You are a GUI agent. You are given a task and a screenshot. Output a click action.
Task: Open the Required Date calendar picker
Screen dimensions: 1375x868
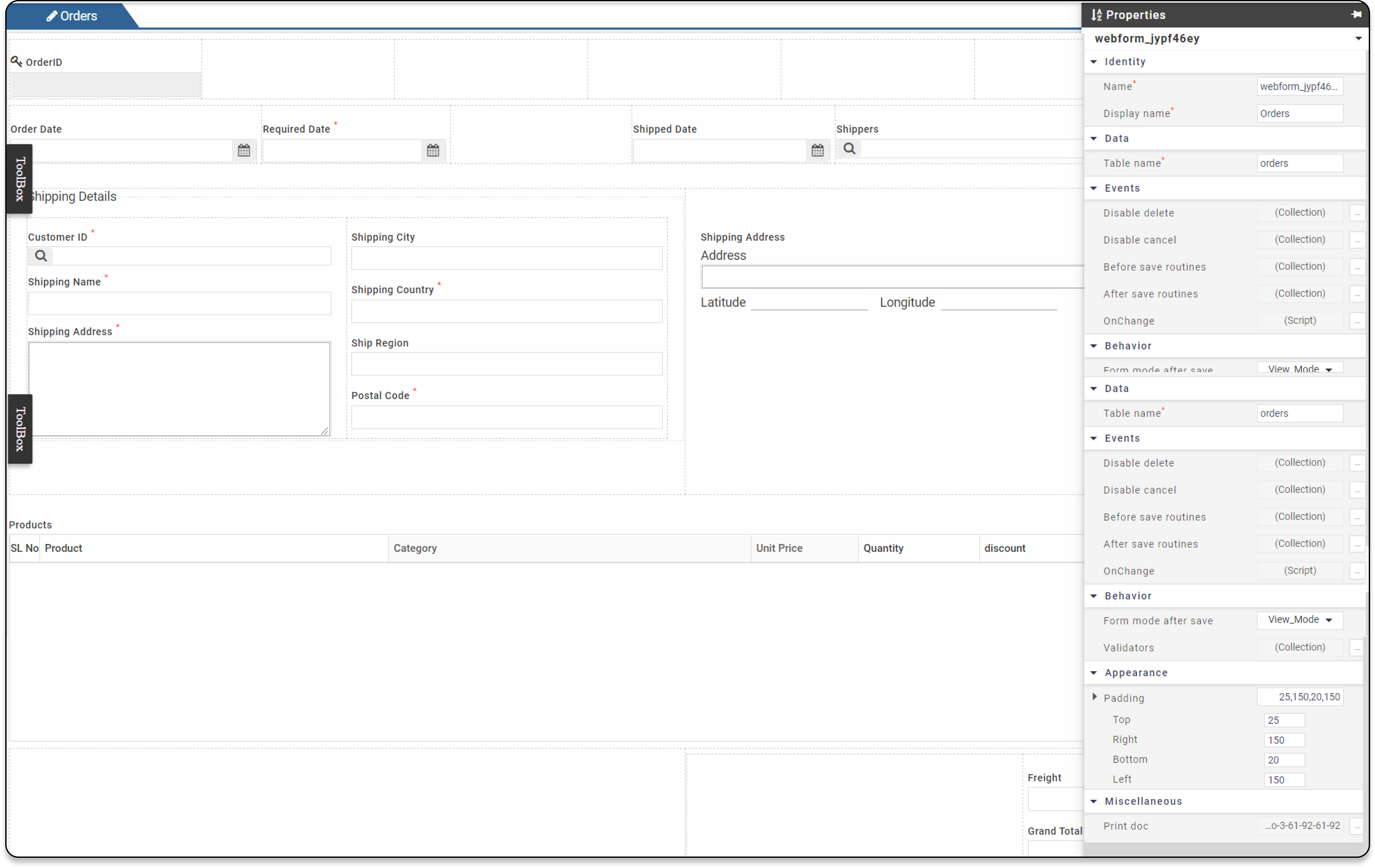(x=433, y=150)
